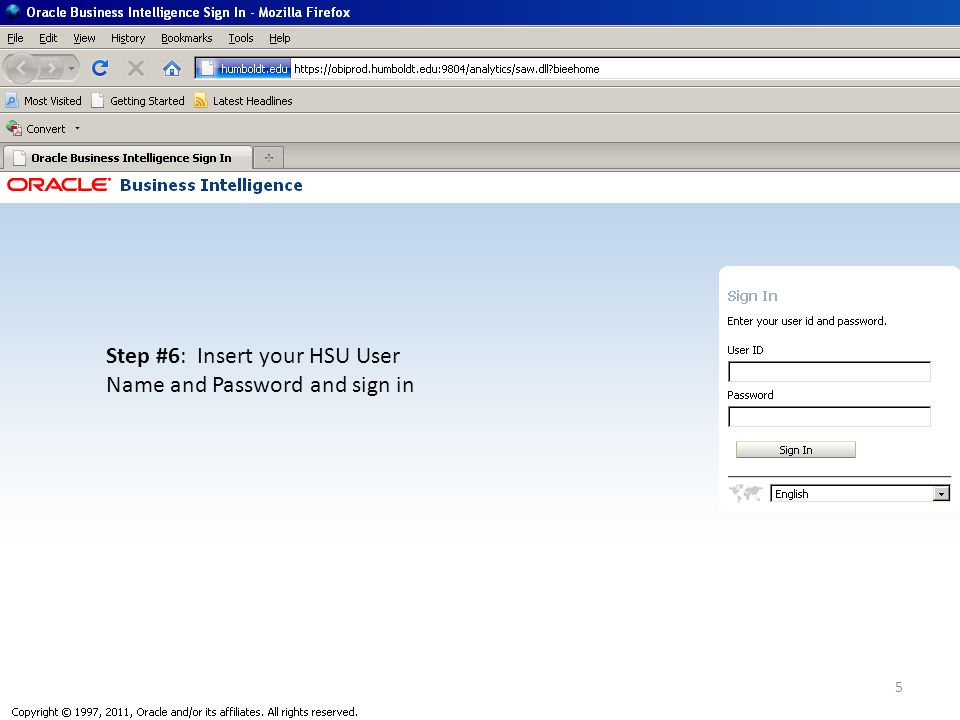The width and height of the screenshot is (960, 720).
Task: Open the File menu
Action: tap(15, 38)
